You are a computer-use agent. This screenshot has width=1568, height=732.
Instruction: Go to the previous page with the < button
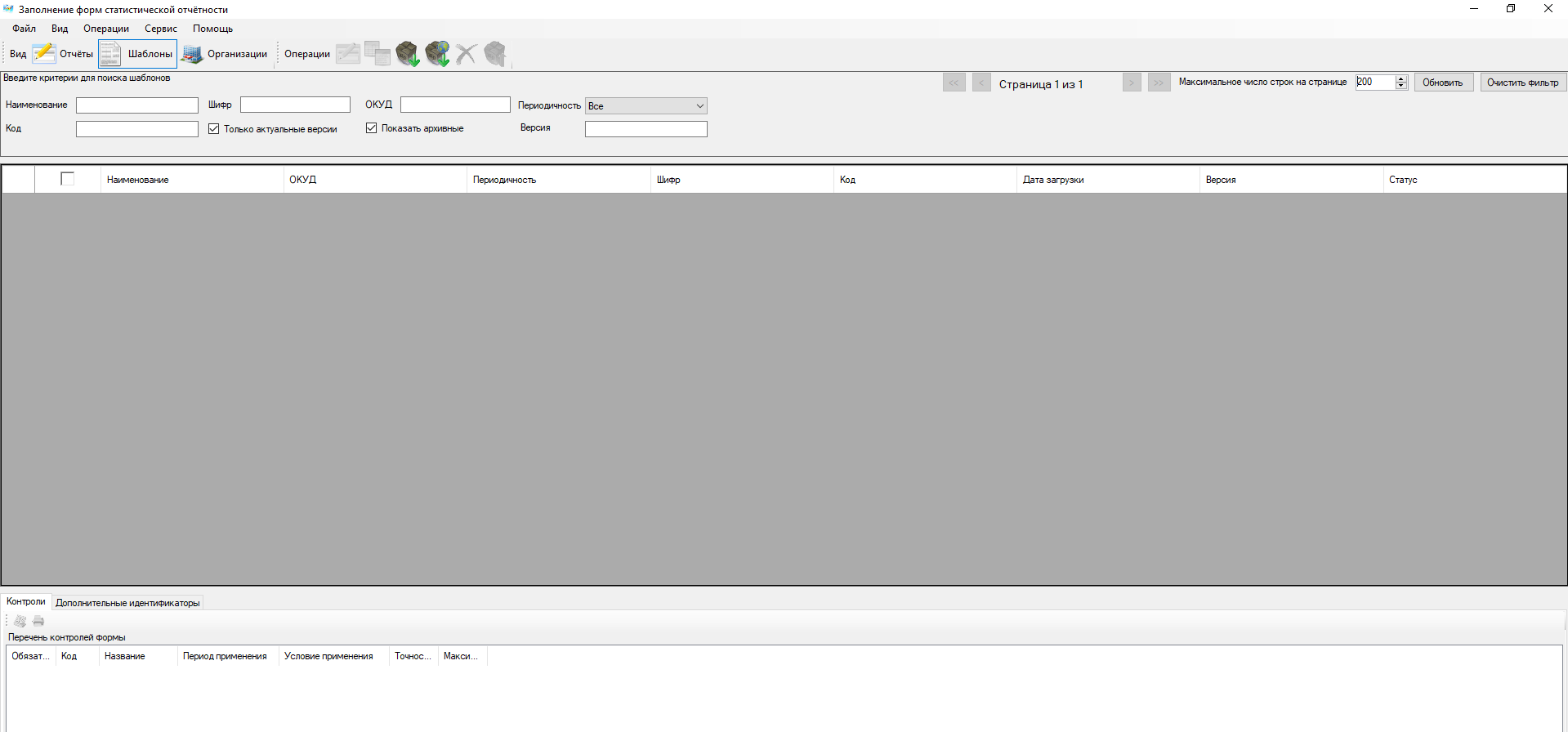(x=981, y=83)
